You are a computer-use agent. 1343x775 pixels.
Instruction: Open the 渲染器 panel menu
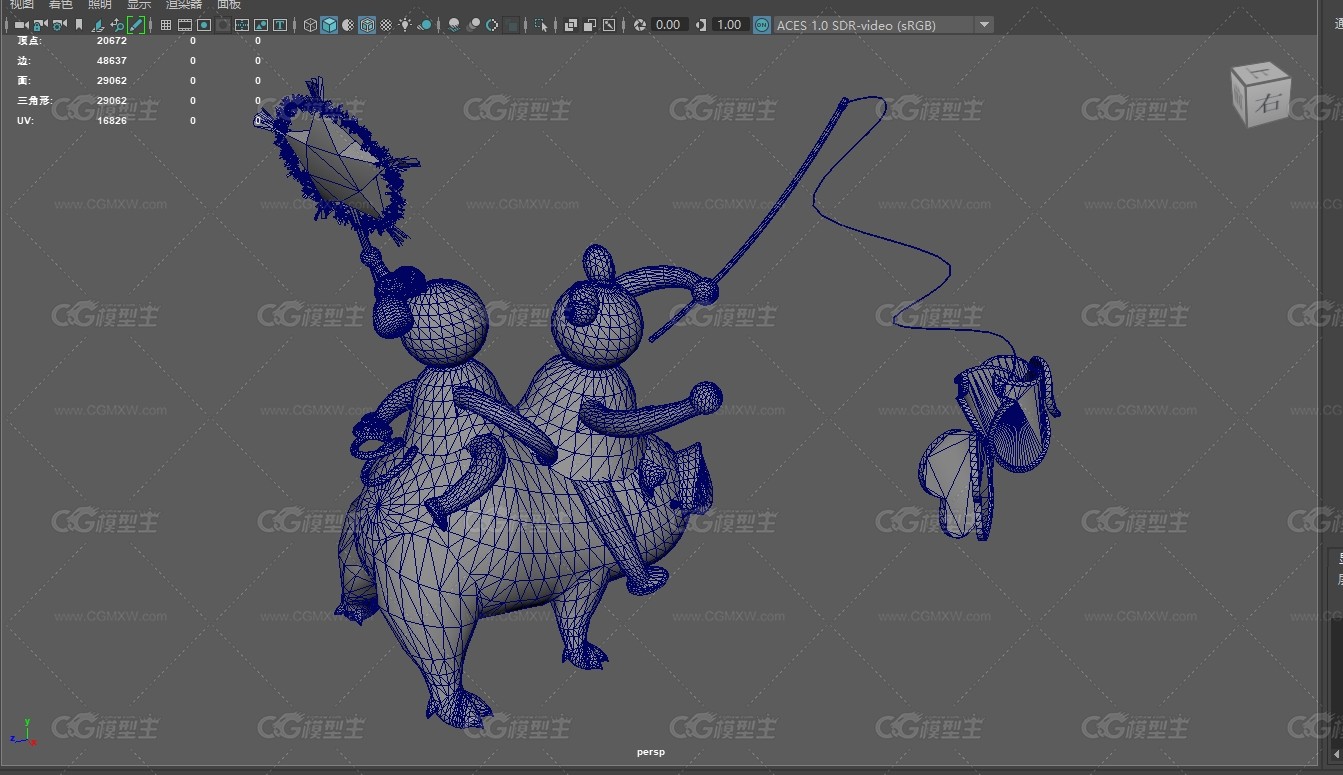click(x=184, y=5)
